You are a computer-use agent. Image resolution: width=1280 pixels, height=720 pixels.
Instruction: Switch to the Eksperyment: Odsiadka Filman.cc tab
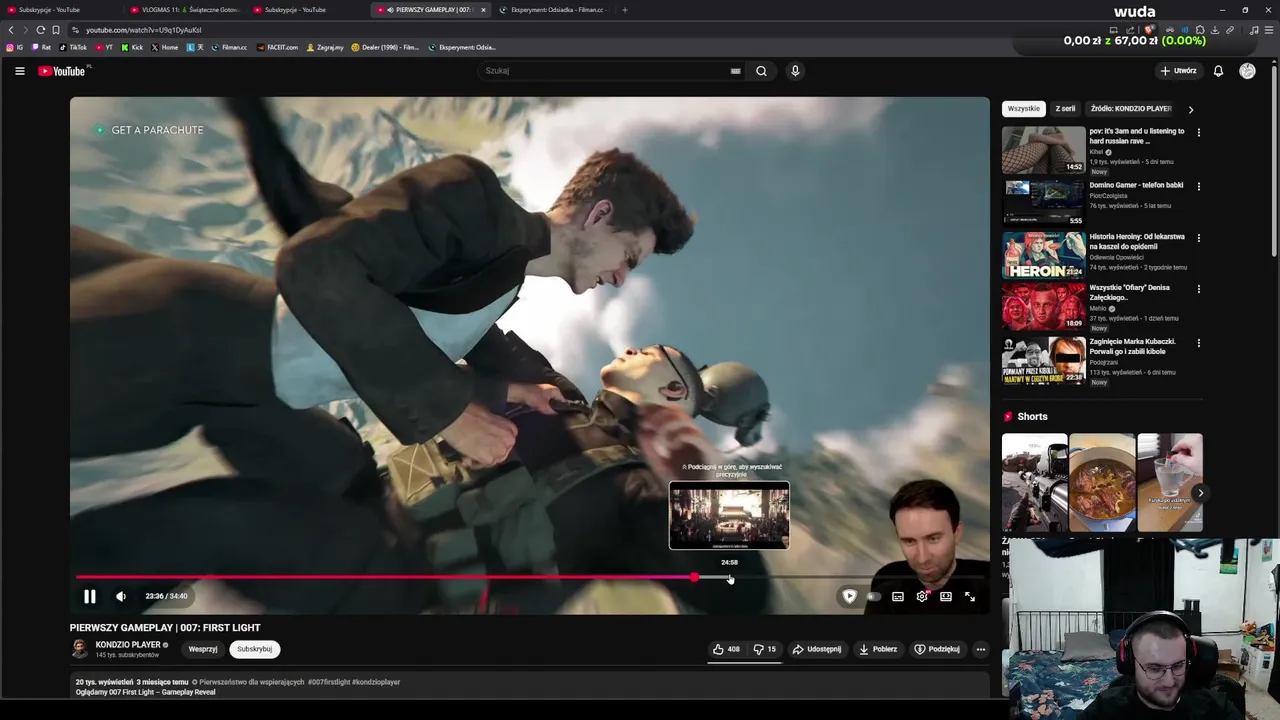click(x=552, y=10)
